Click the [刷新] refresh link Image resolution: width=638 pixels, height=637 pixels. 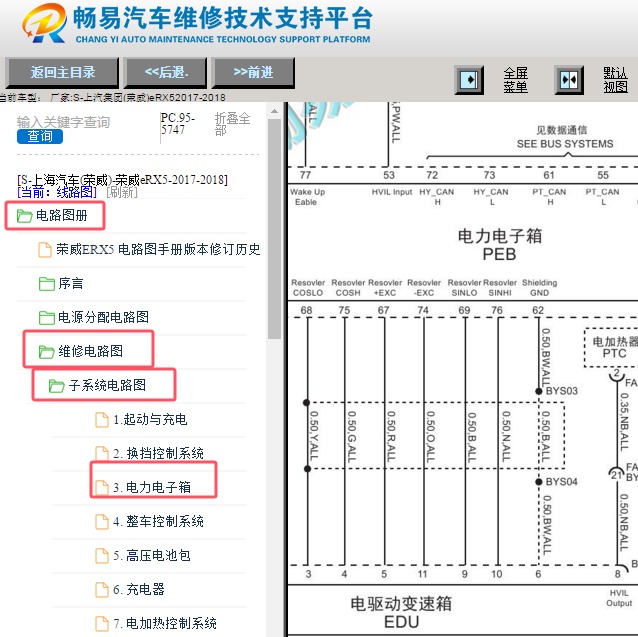121,192
